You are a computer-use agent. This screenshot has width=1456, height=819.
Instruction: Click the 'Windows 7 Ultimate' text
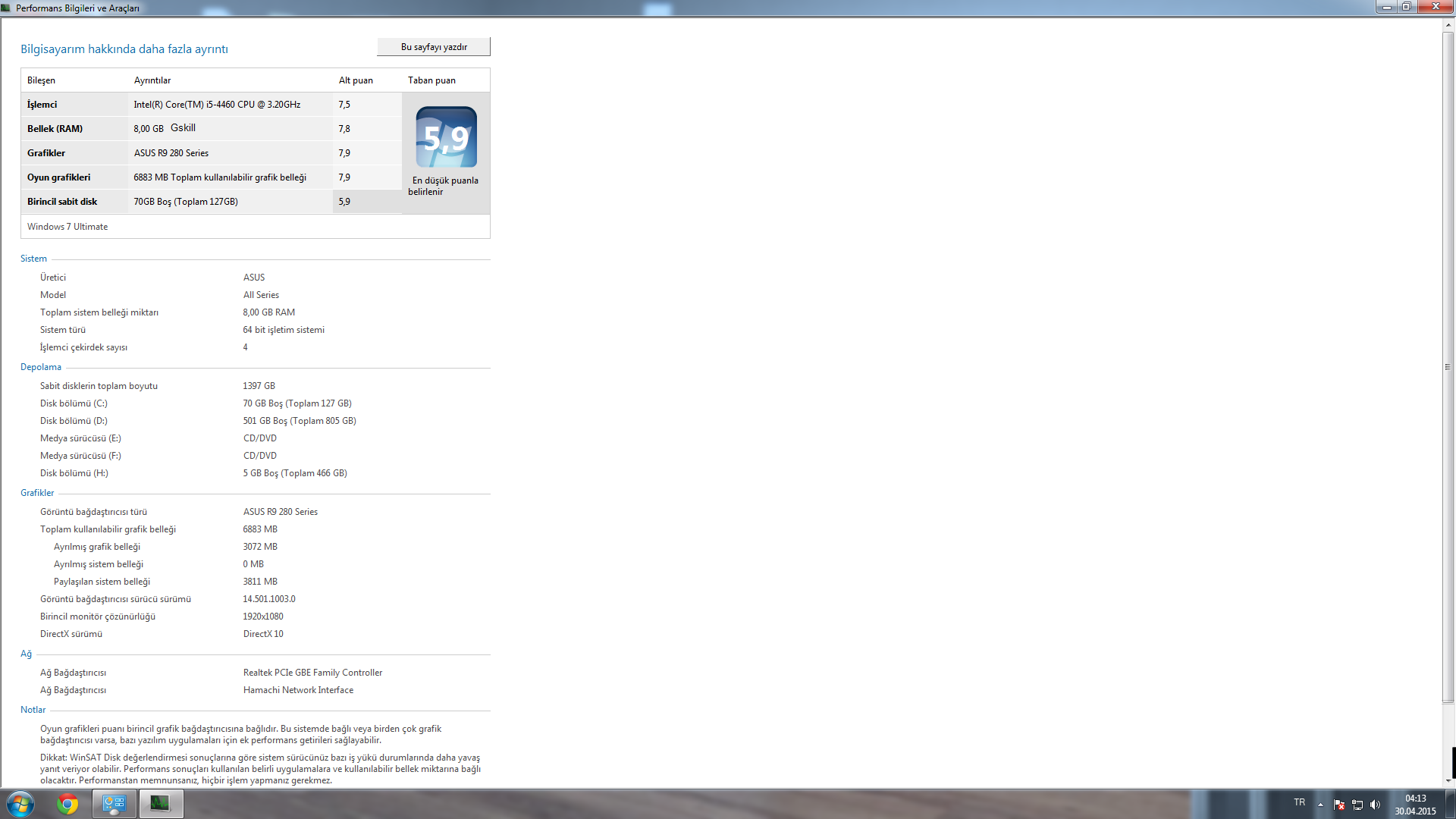pos(67,227)
